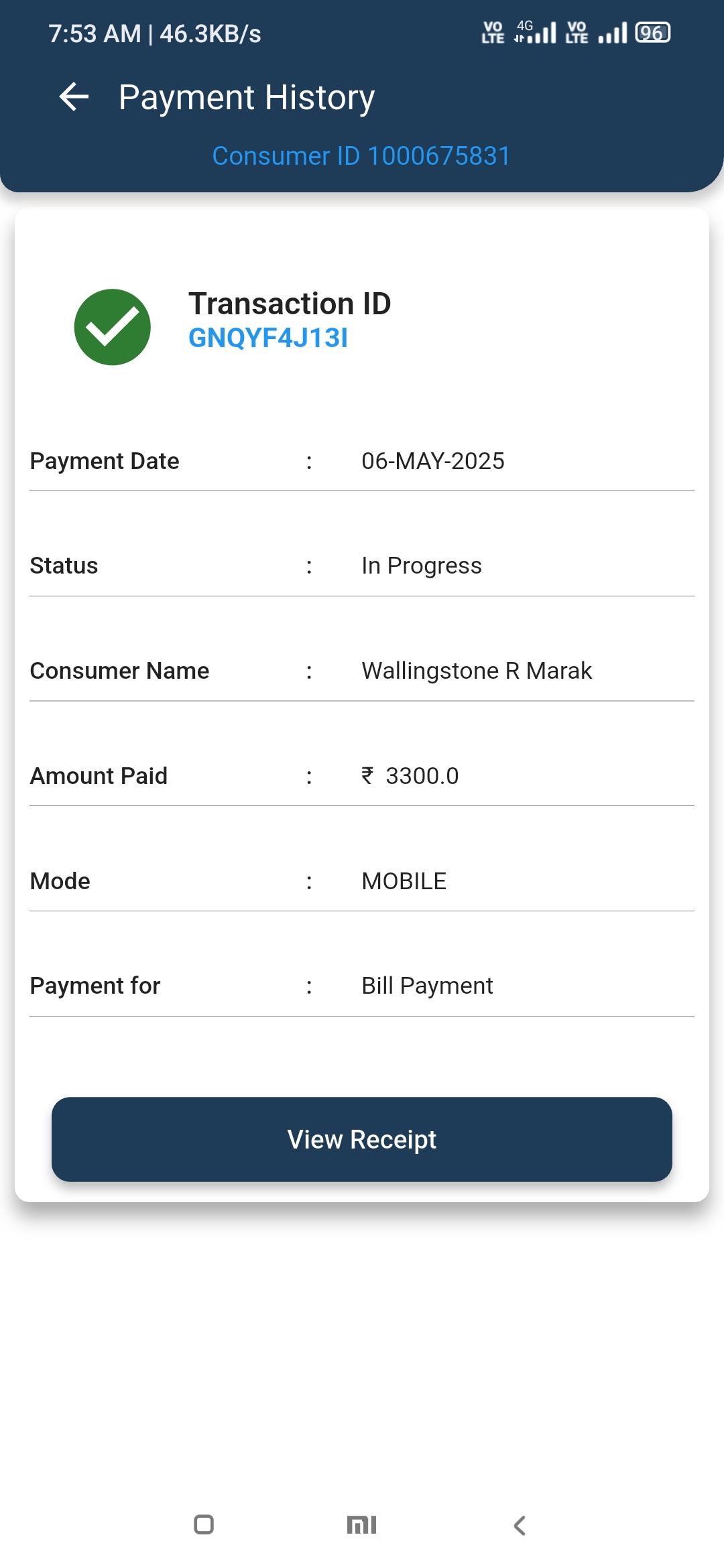The height and width of the screenshot is (1568, 724).
Task: Tap the Mi home navigation icon
Action: pos(362,1525)
